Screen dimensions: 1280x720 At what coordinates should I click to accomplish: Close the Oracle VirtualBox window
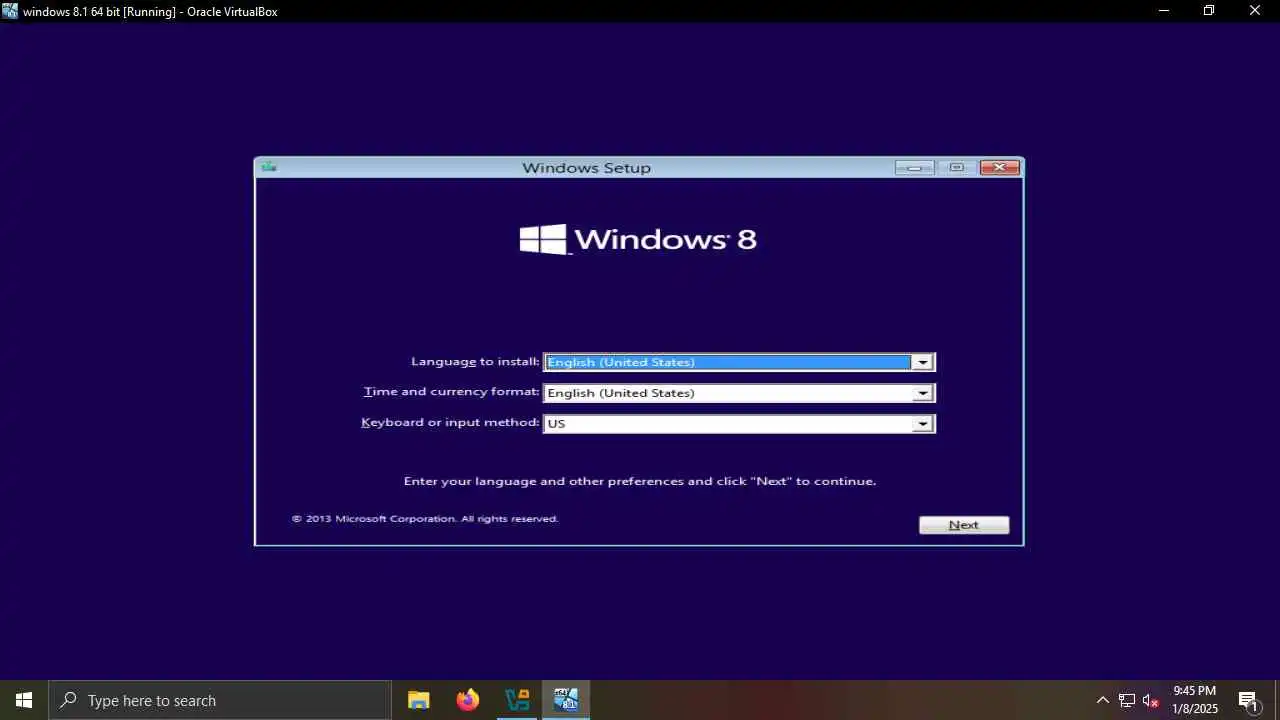[x=1255, y=11]
